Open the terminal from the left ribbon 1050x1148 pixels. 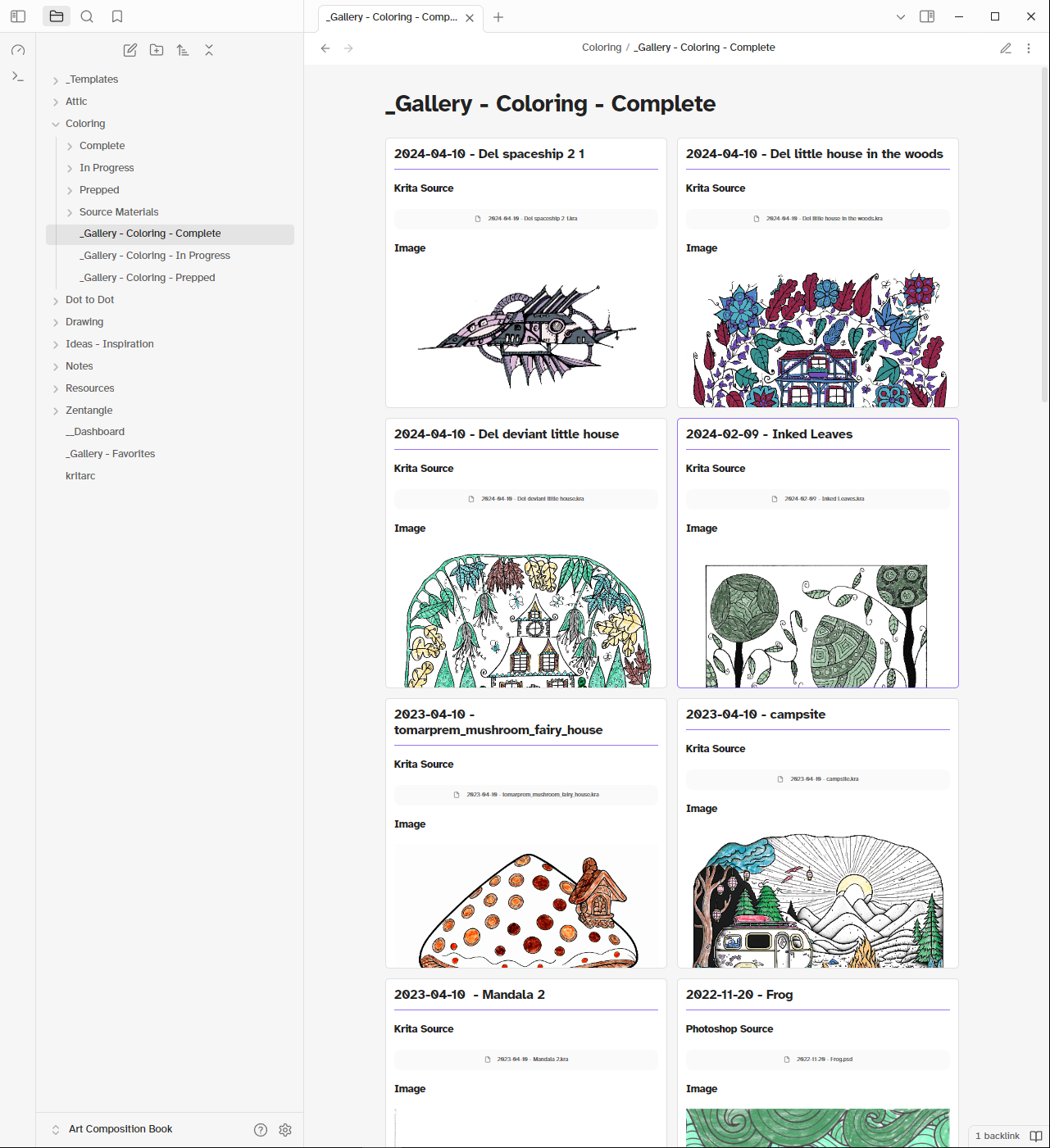pyautogui.click(x=17, y=76)
